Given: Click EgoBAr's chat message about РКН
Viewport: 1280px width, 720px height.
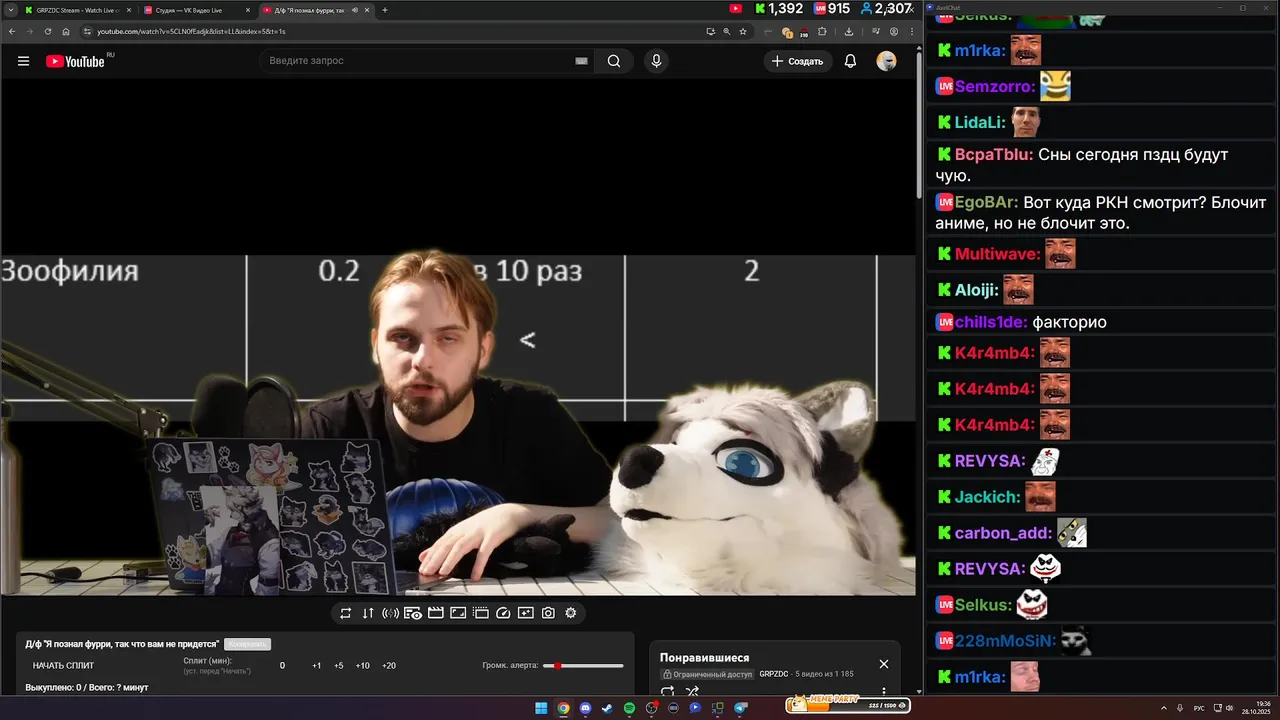Looking at the screenshot, I should click(x=1101, y=213).
